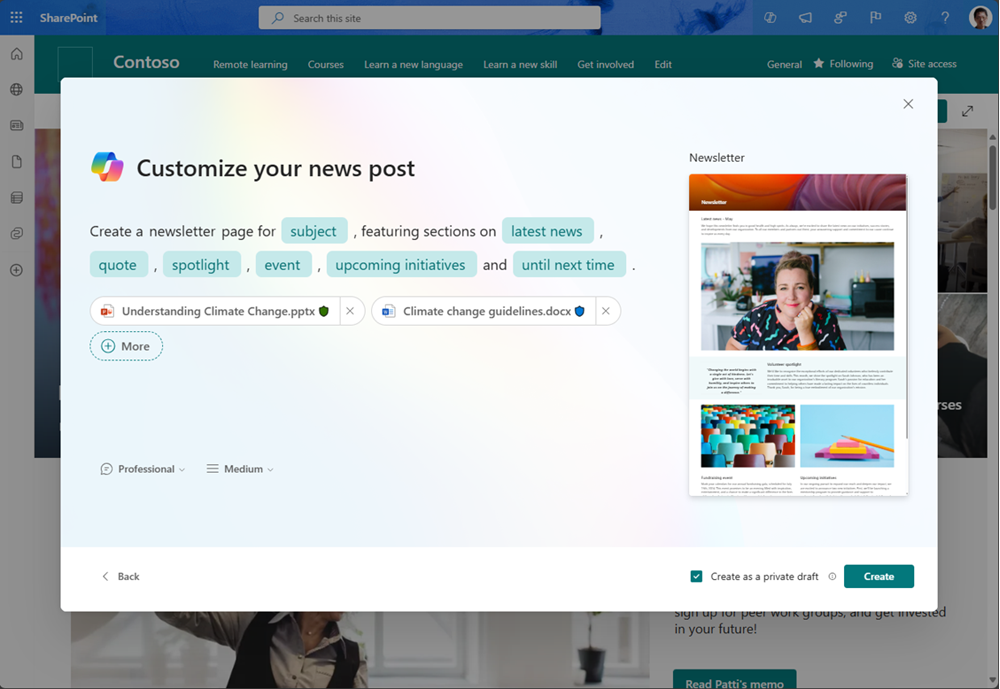Open the Remote learning menu
This screenshot has width=1000, height=689.
[250, 64]
